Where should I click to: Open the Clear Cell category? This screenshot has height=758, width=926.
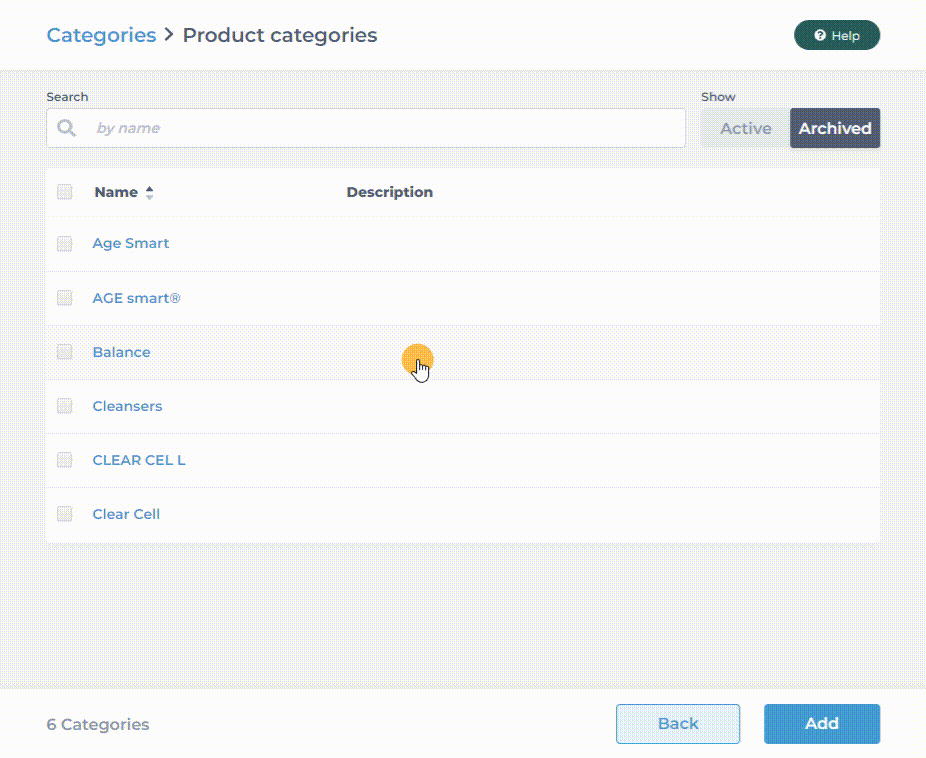[126, 514]
